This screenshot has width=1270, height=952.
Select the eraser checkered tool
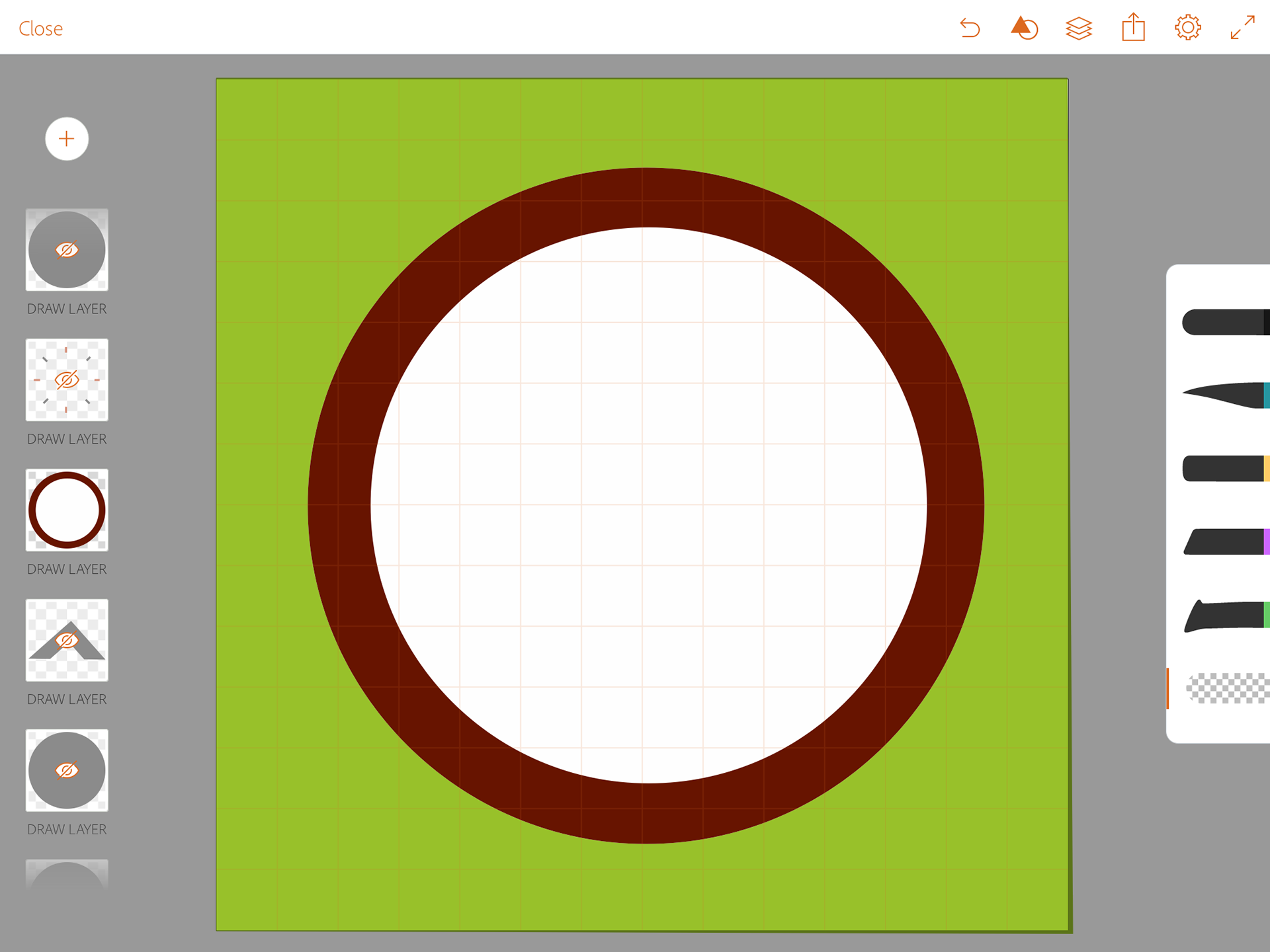(1227, 688)
